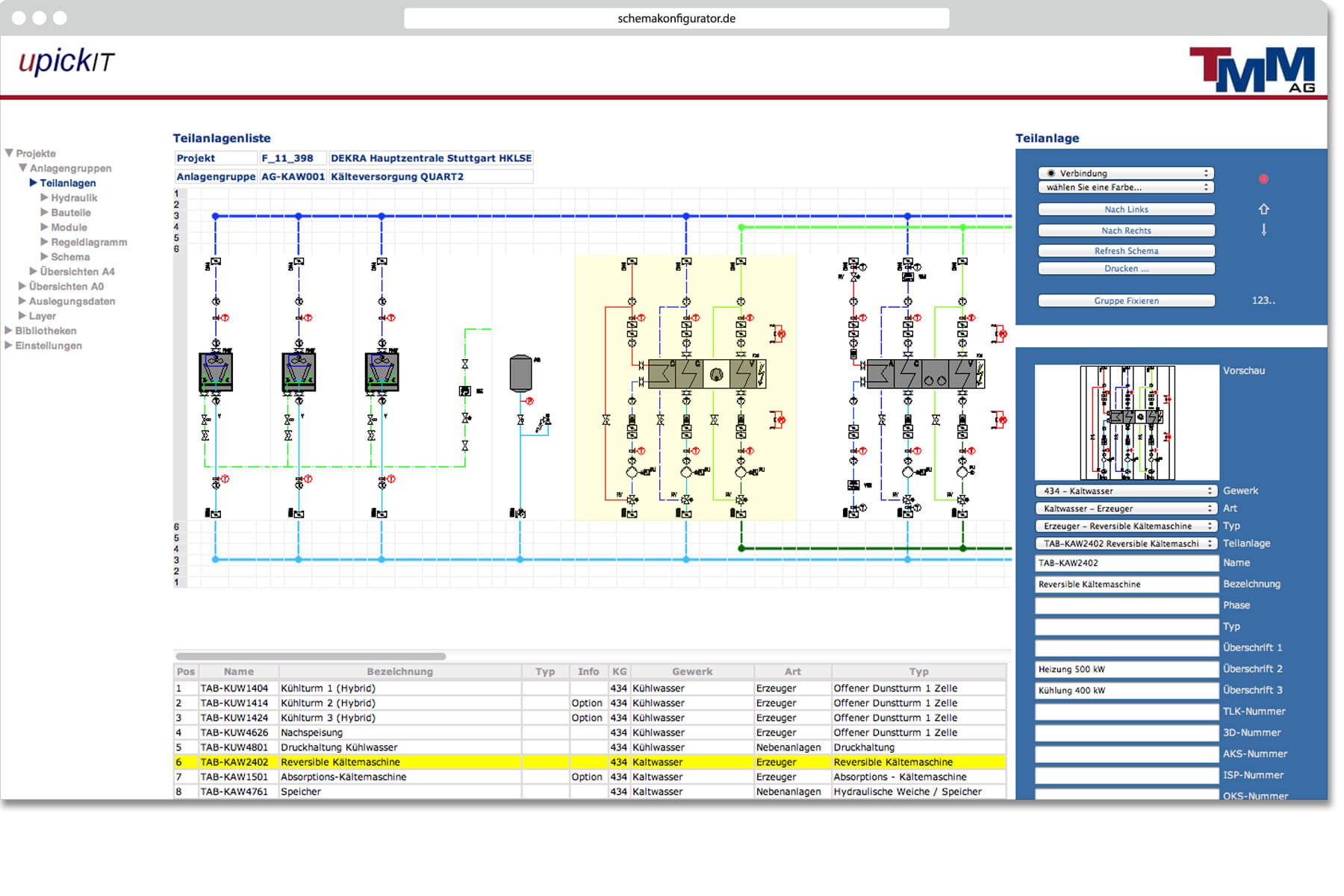Click the down arrow icon in Teilanlage panel
Screen dimensions: 1344x896
(x=1263, y=230)
